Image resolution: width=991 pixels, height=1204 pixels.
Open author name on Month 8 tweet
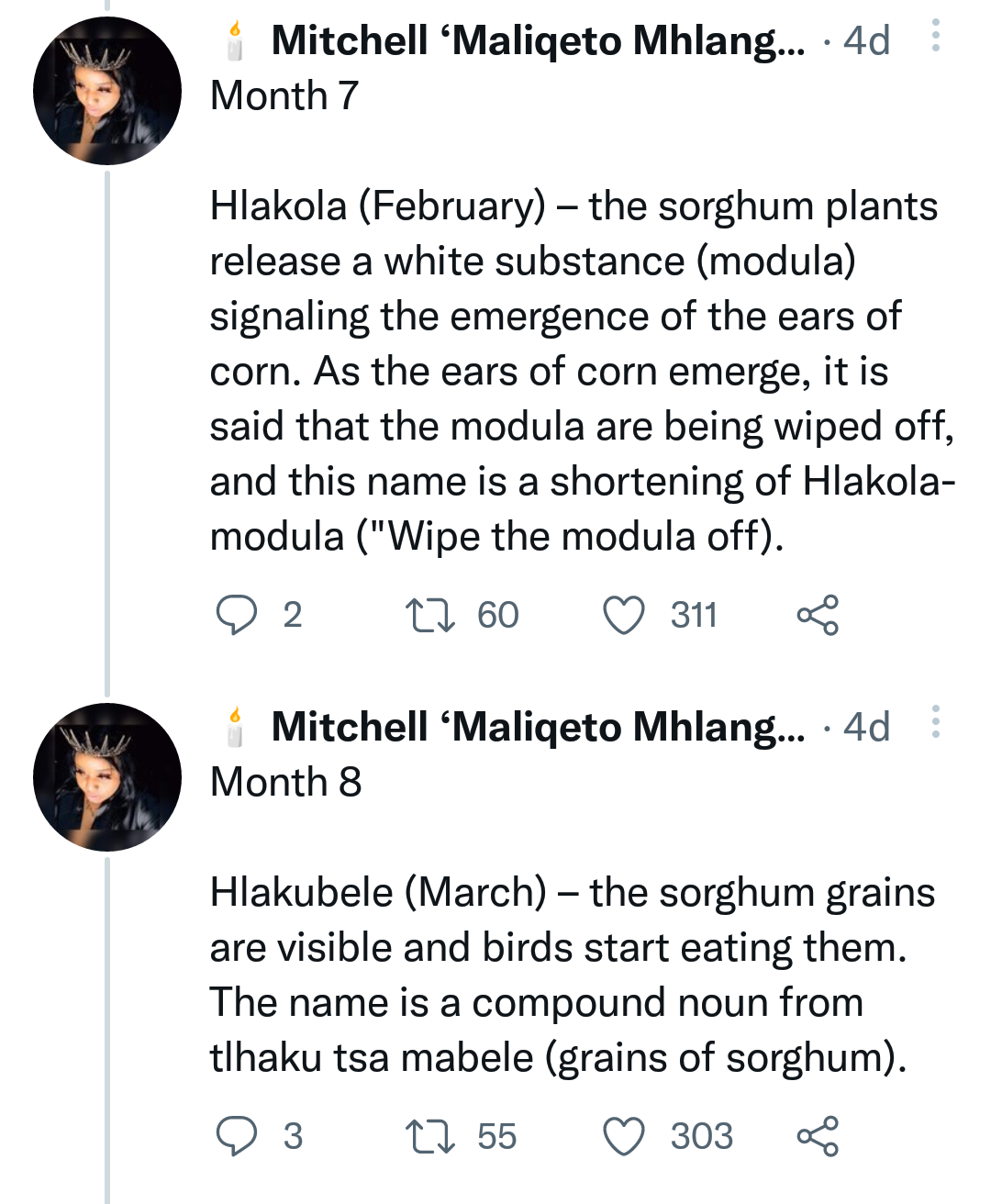click(x=538, y=727)
